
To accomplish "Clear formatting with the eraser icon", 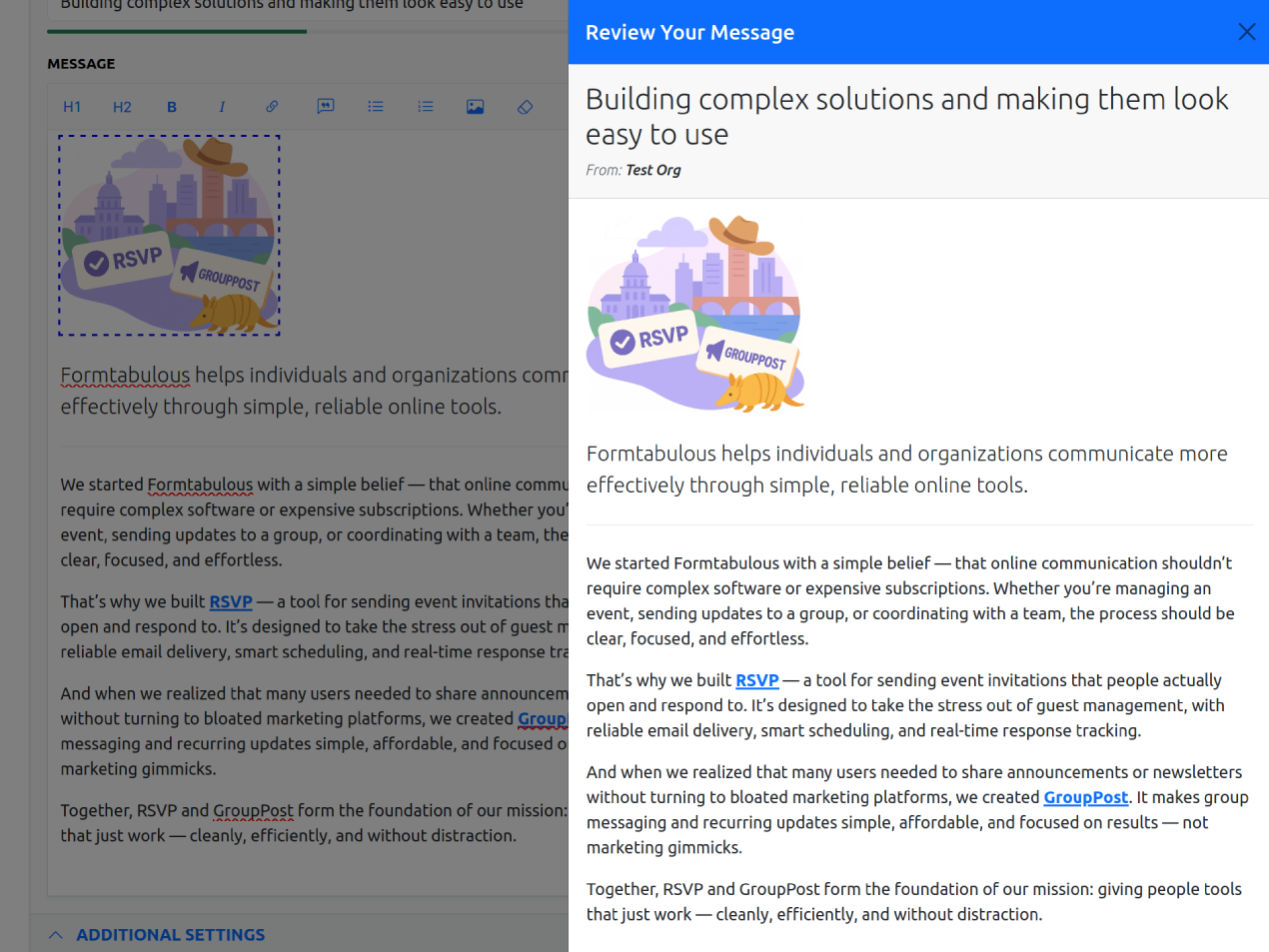I will point(526,107).
